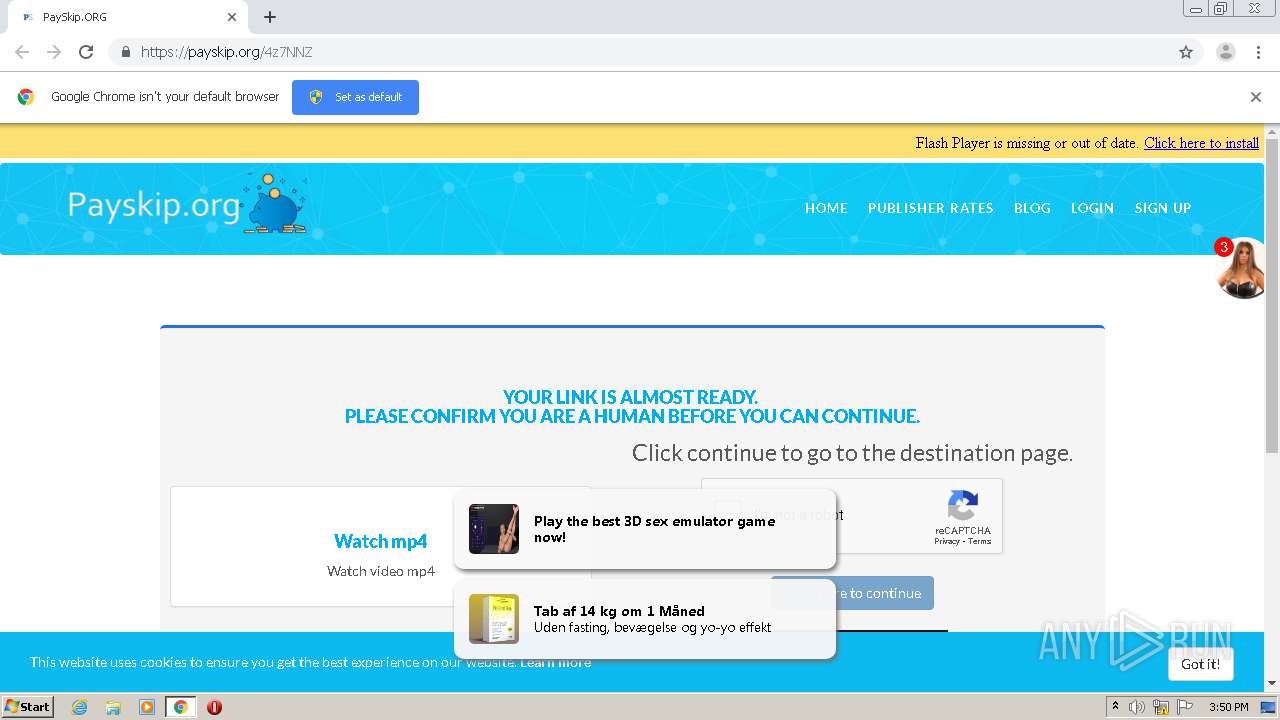Click the Watch mp4 link
This screenshot has height=720, width=1280.
coord(380,541)
